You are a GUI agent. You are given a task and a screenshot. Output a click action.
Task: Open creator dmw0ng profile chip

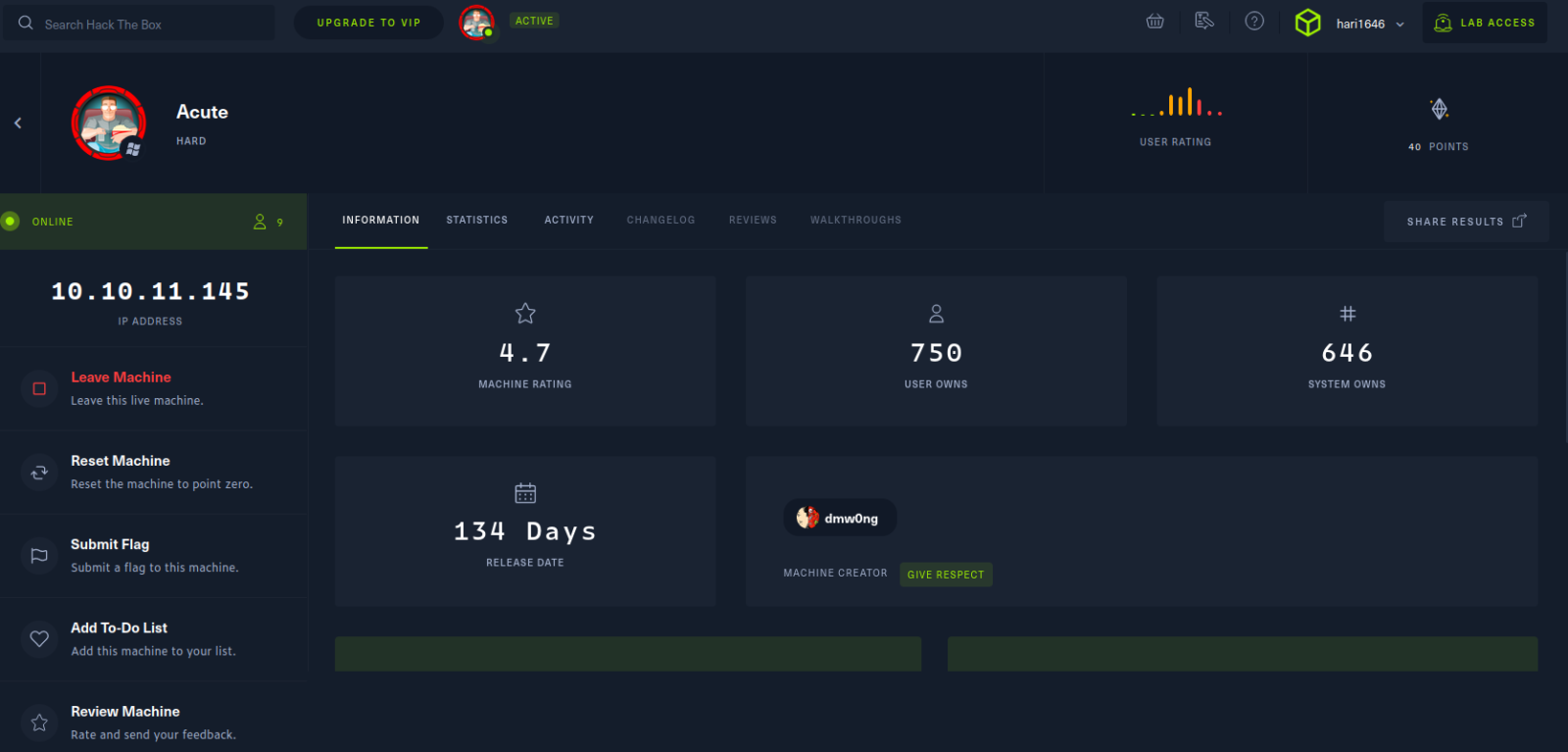click(x=840, y=518)
